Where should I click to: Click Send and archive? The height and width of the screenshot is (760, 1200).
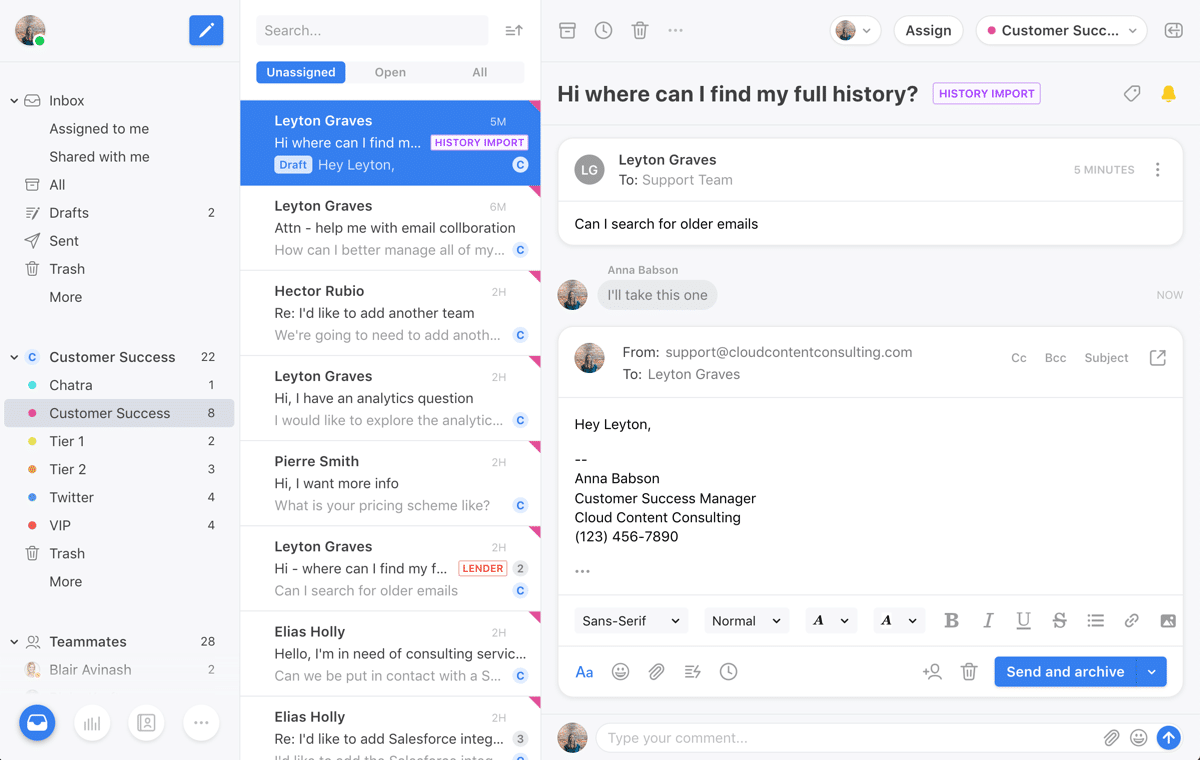(x=1064, y=671)
